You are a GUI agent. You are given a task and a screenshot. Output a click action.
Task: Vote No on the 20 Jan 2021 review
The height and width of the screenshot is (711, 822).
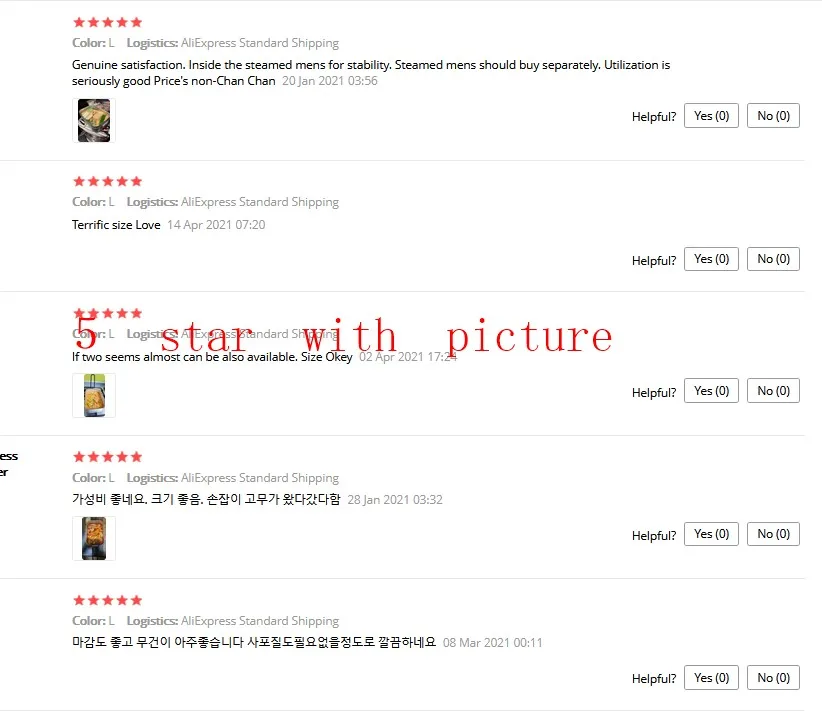click(x=773, y=115)
